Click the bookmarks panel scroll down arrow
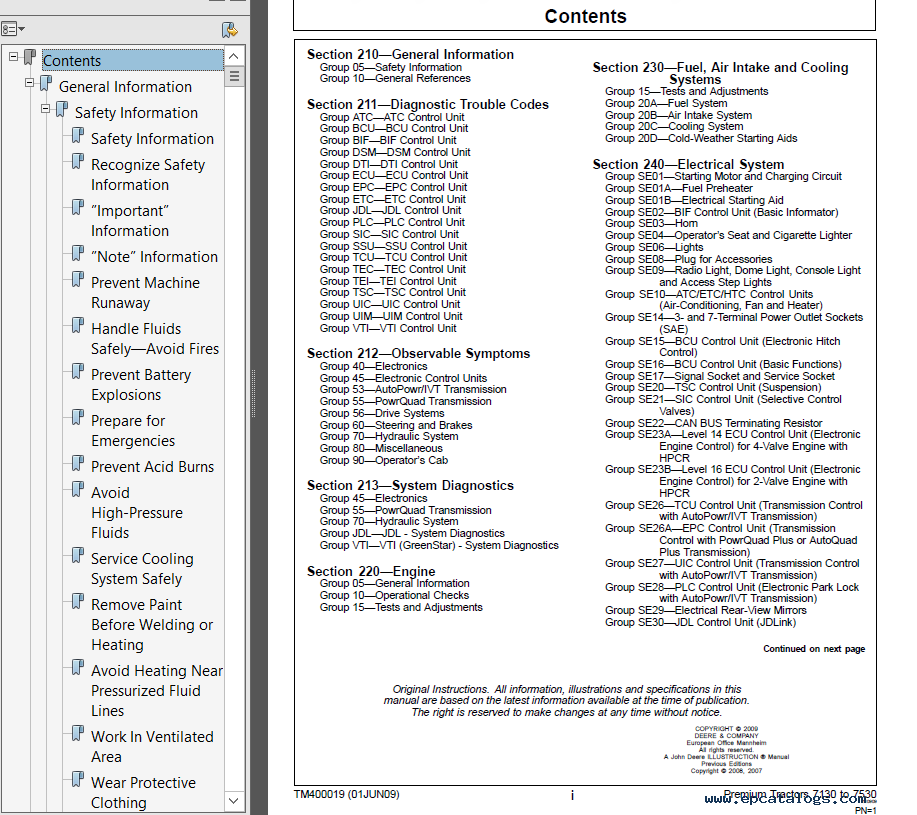The width and height of the screenshot is (917, 815). coord(233,801)
